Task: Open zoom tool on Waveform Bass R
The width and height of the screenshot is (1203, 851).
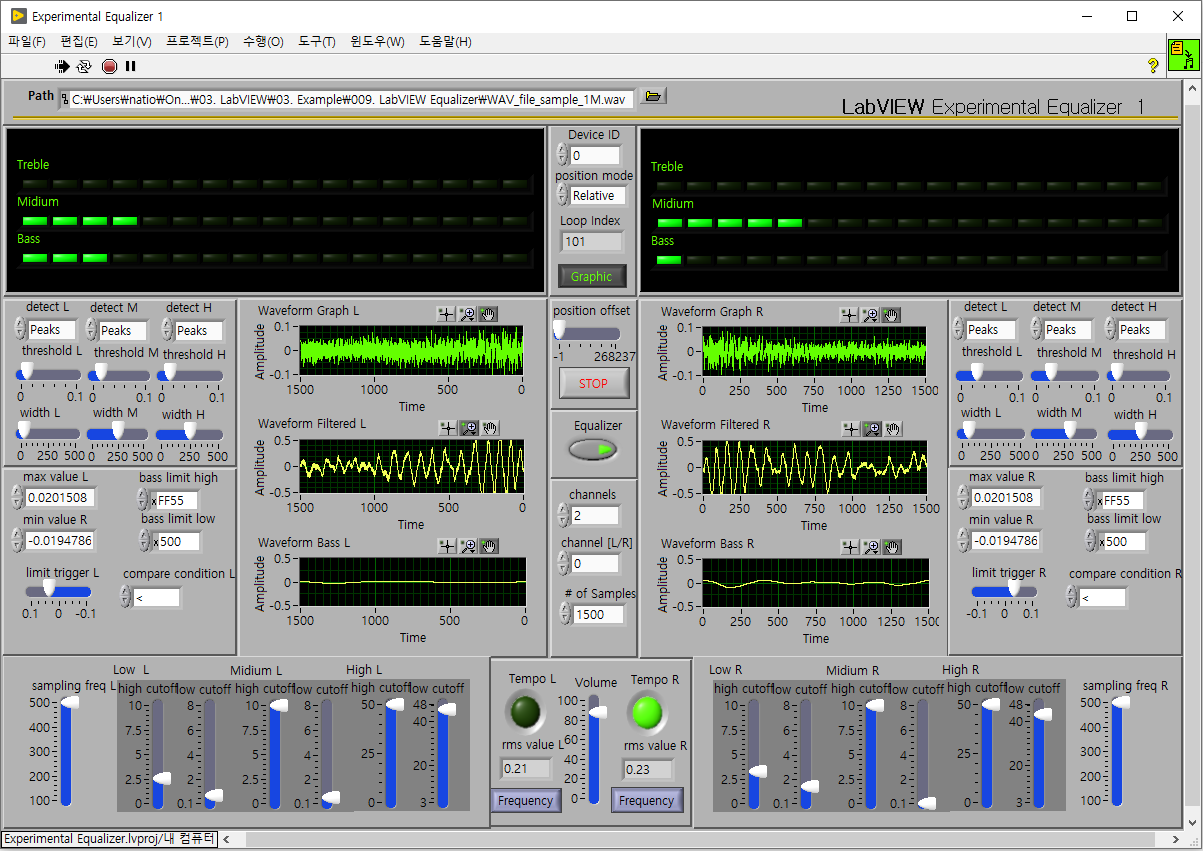Action: click(871, 546)
